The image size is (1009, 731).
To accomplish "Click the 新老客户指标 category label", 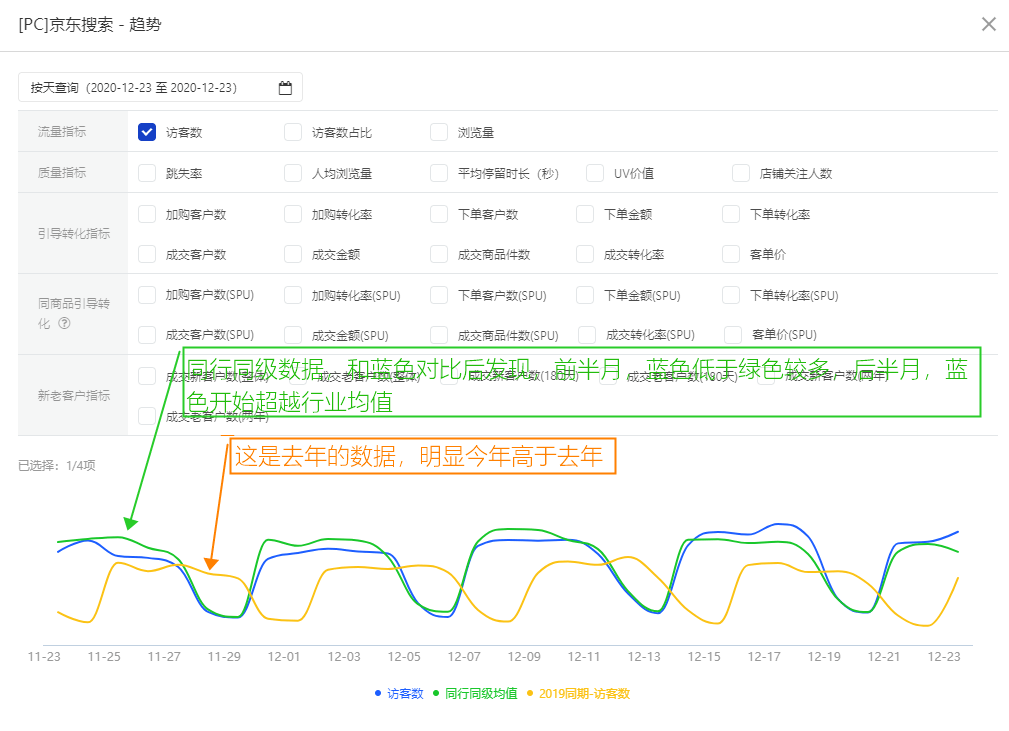I will 73,395.
